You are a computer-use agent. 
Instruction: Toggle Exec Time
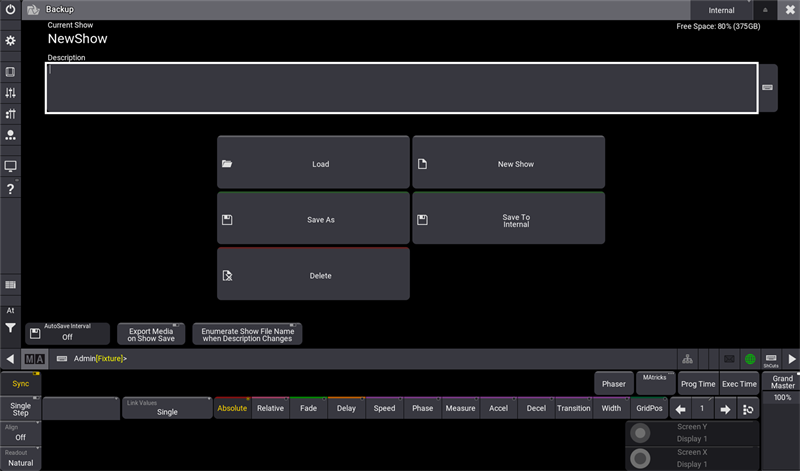click(739, 383)
